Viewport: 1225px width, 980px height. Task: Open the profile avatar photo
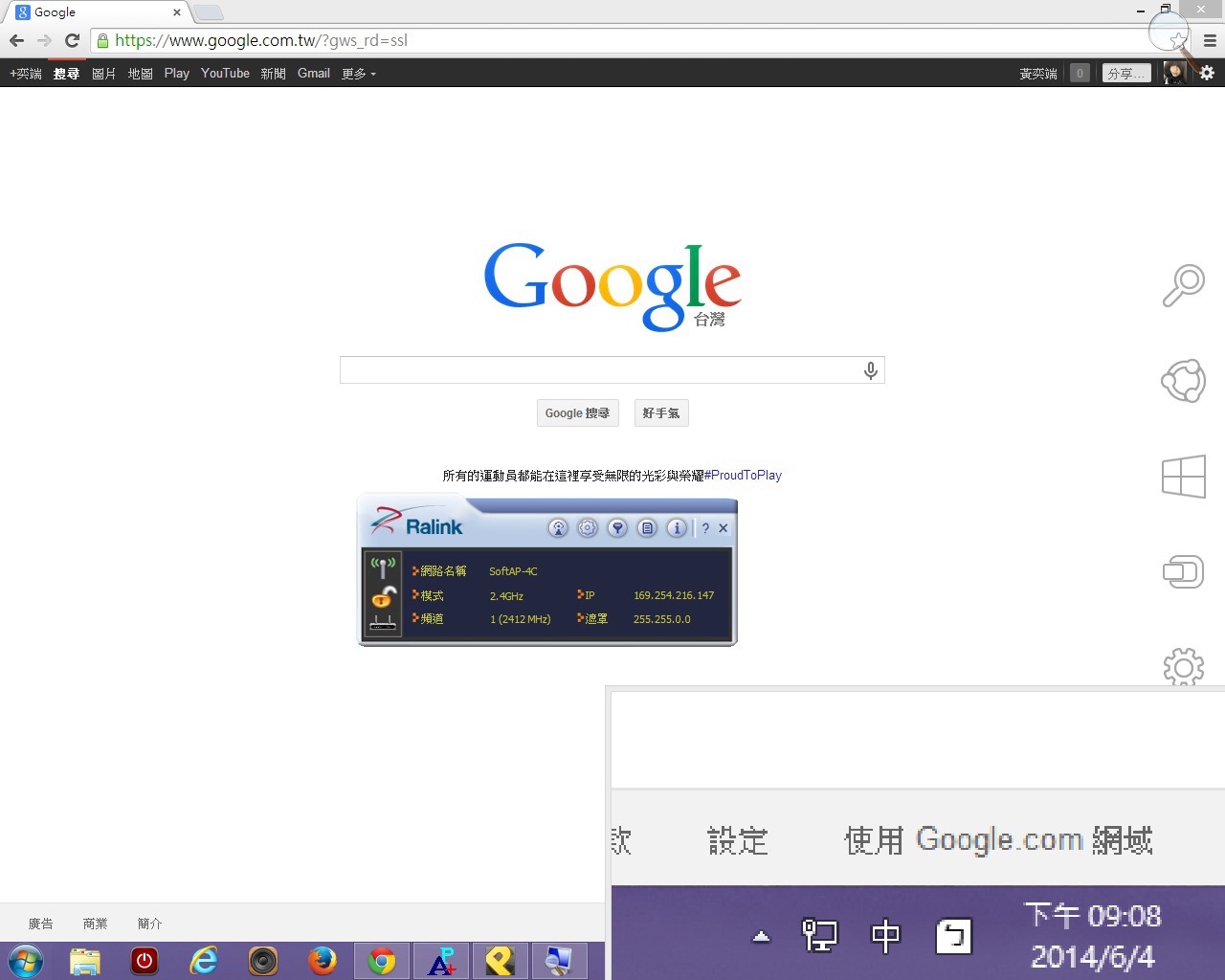(1174, 73)
